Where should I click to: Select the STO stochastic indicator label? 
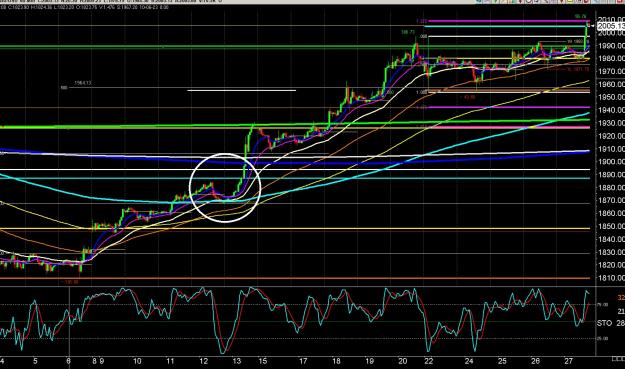tap(604, 323)
